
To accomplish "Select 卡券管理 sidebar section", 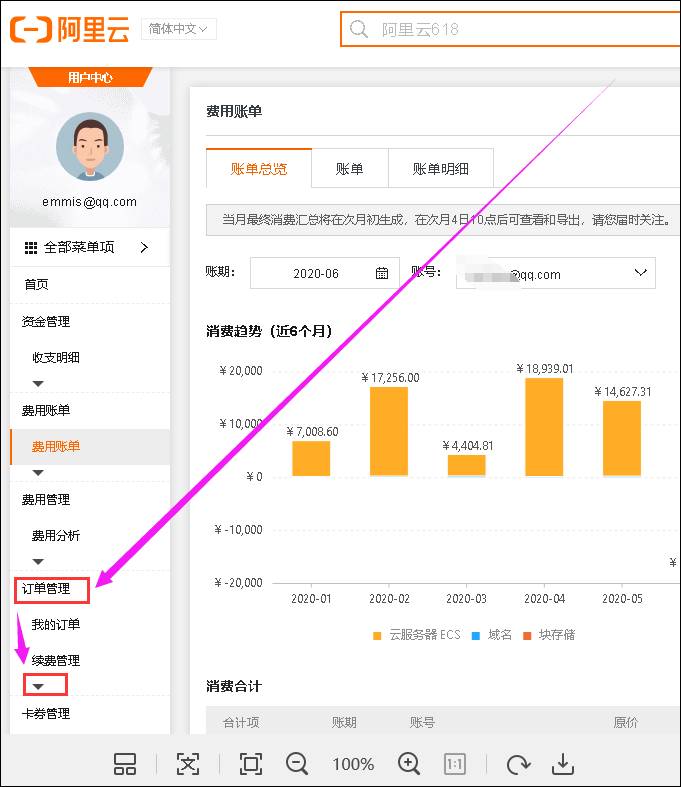I will point(46,714).
